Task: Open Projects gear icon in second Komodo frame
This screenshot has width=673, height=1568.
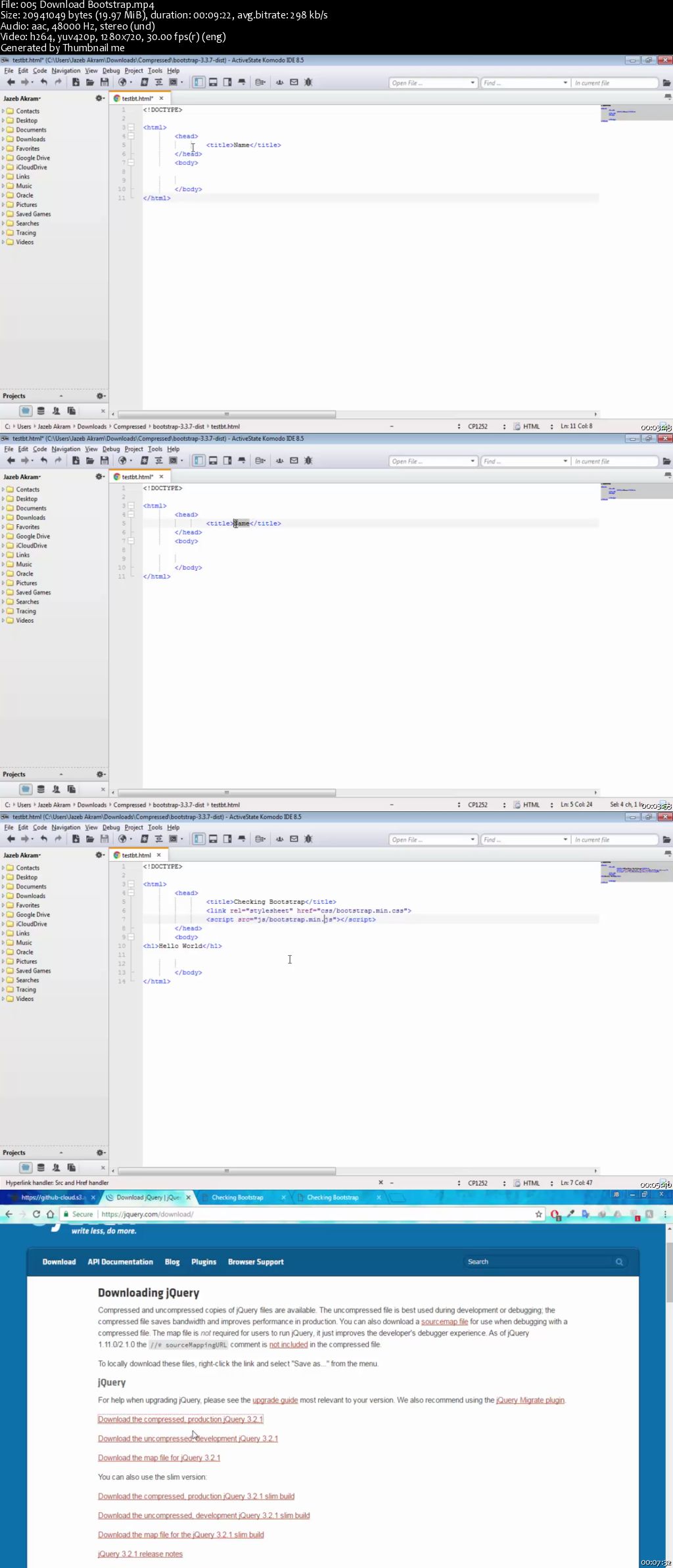Action: (x=101, y=774)
